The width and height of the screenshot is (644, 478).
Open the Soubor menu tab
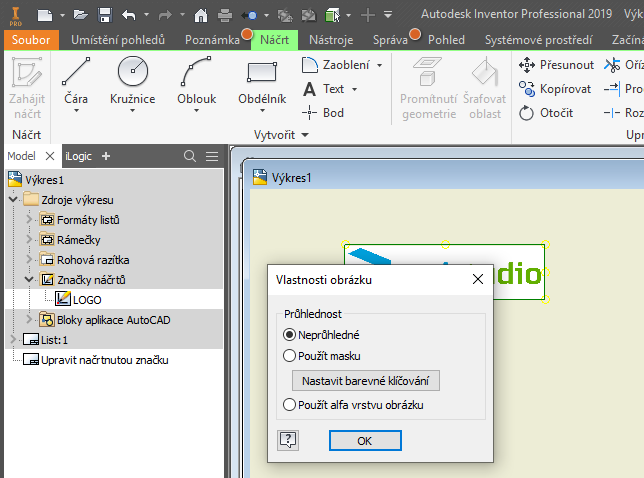30,40
